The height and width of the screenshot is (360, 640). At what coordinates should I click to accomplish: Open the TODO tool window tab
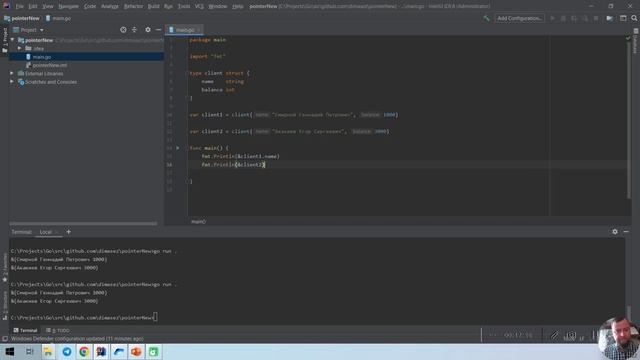58,330
